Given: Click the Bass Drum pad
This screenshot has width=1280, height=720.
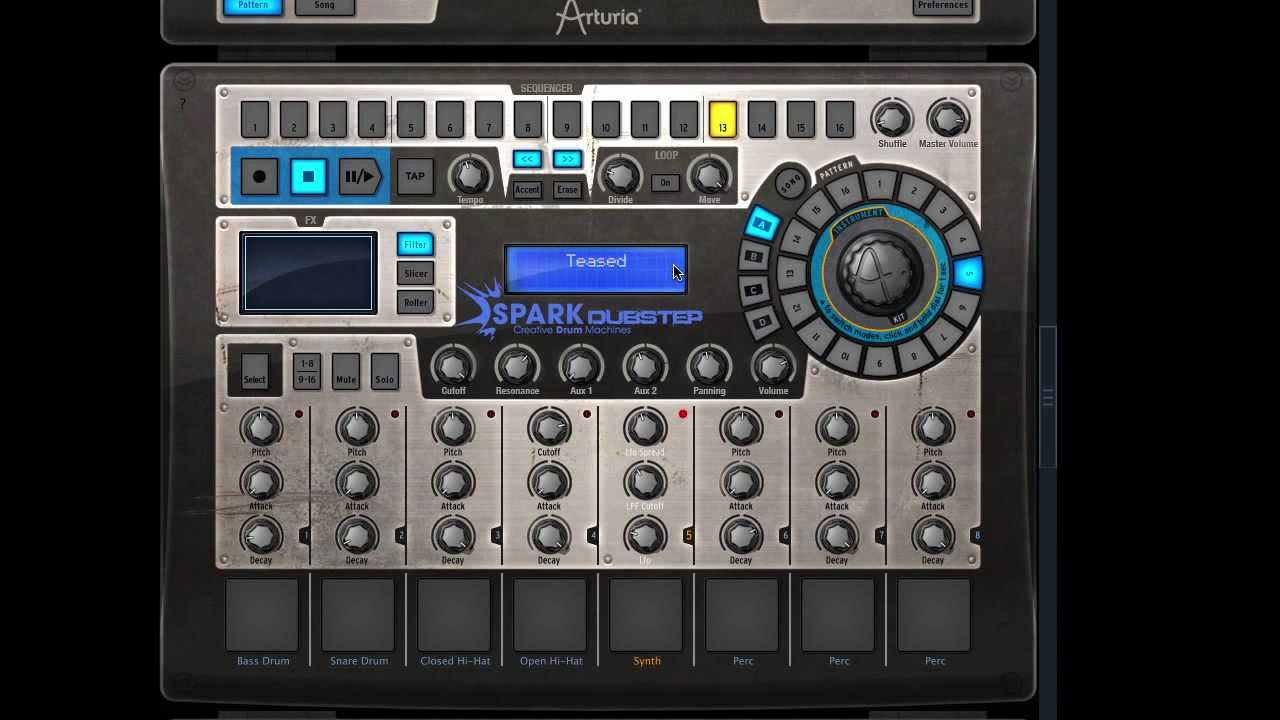Looking at the screenshot, I should point(262,614).
